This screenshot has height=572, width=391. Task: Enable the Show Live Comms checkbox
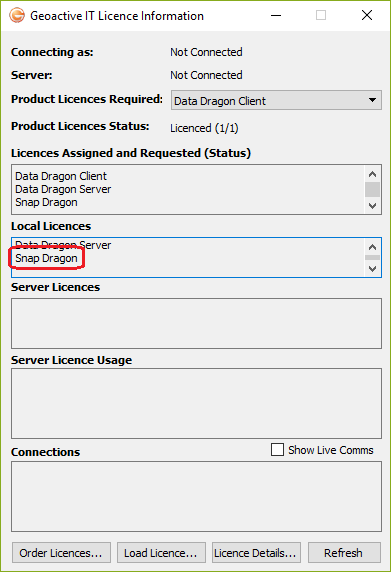coord(277,449)
